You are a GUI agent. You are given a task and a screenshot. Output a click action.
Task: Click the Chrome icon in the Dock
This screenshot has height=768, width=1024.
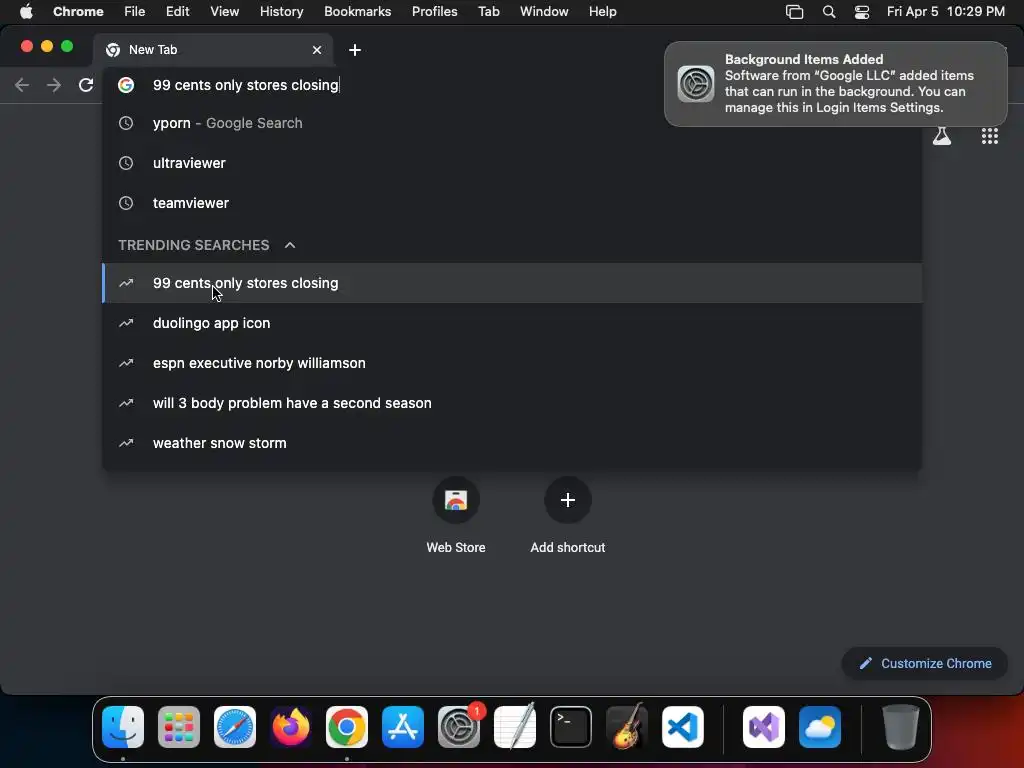point(347,727)
